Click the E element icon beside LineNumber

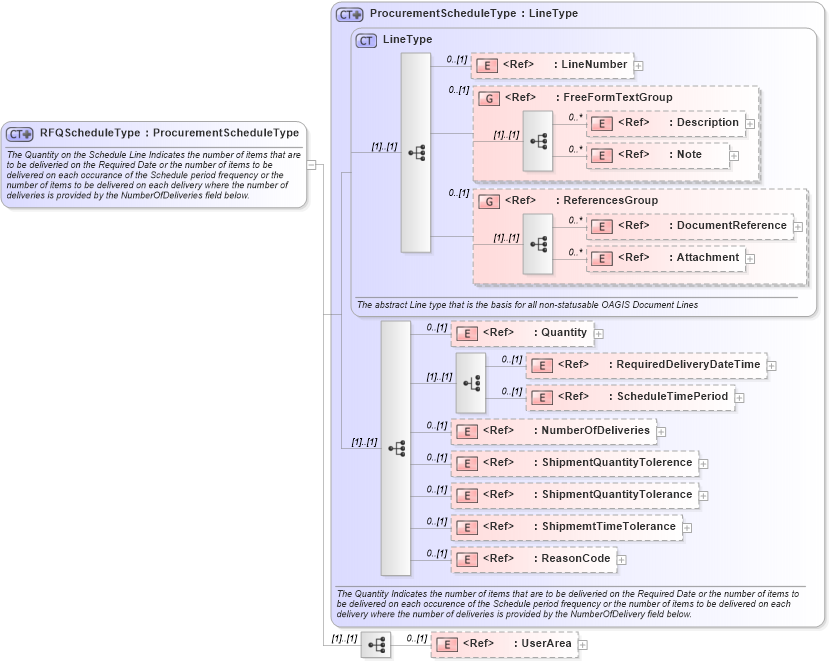pyautogui.click(x=486, y=65)
